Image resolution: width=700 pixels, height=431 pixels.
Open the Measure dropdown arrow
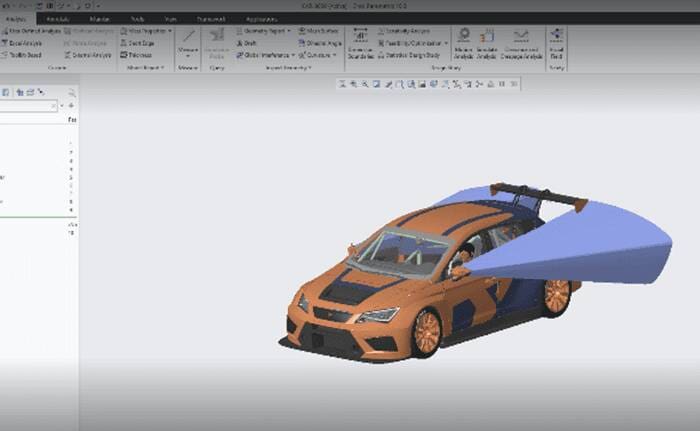pyautogui.click(x=188, y=55)
